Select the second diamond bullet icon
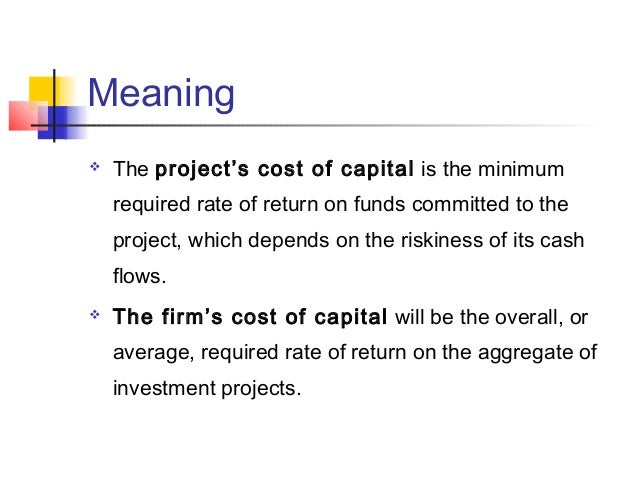638x479 pixels. [x=95, y=315]
